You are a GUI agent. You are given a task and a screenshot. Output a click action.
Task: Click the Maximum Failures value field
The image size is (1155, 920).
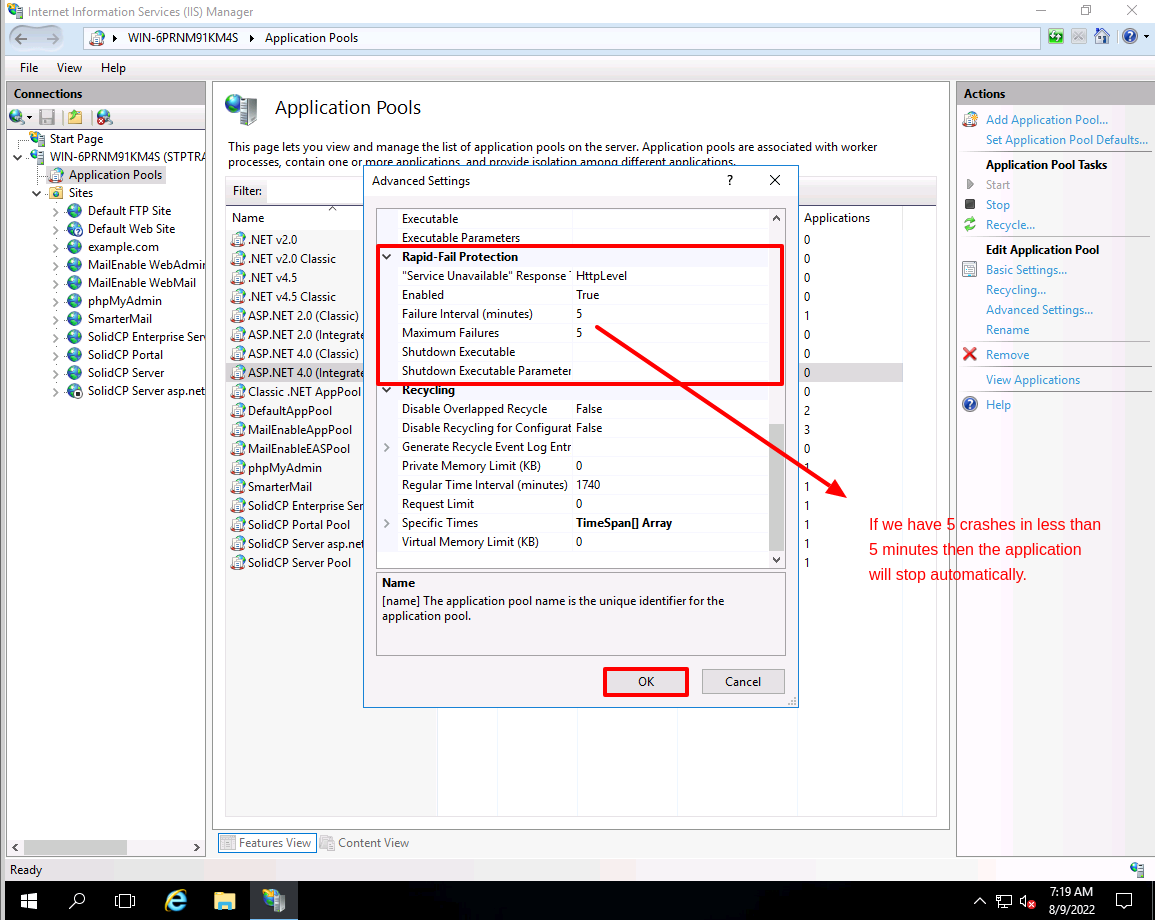click(670, 333)
